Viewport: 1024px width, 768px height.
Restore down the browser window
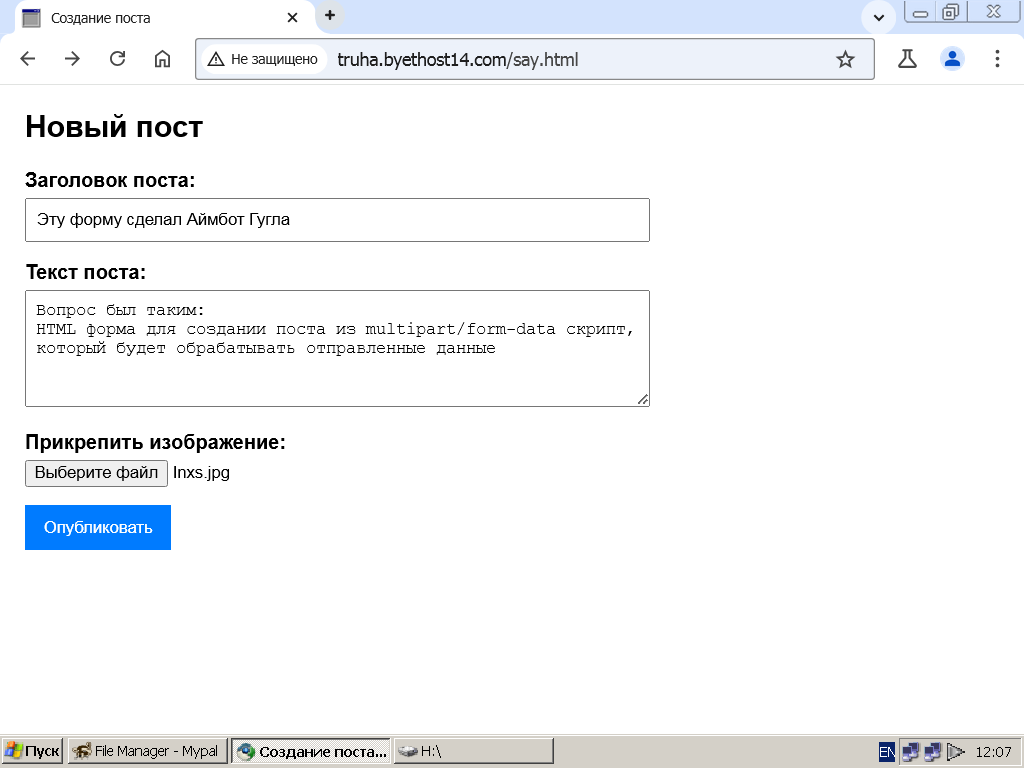(951, 12)
